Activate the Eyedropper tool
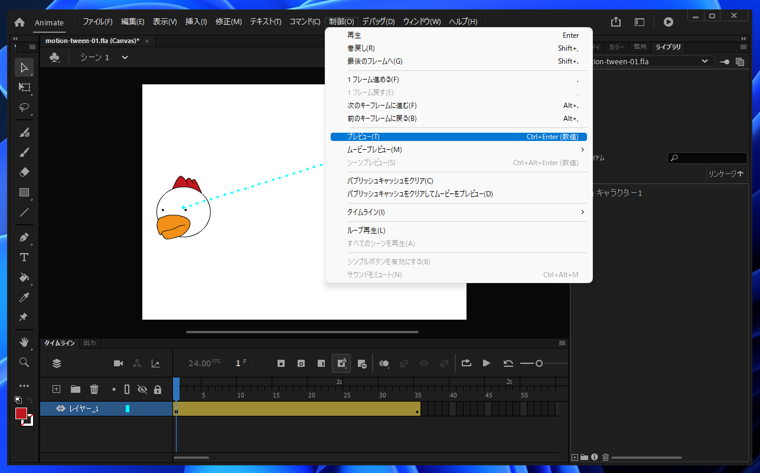The width and height of the screenshot is (760, 473). coord(24,297)
